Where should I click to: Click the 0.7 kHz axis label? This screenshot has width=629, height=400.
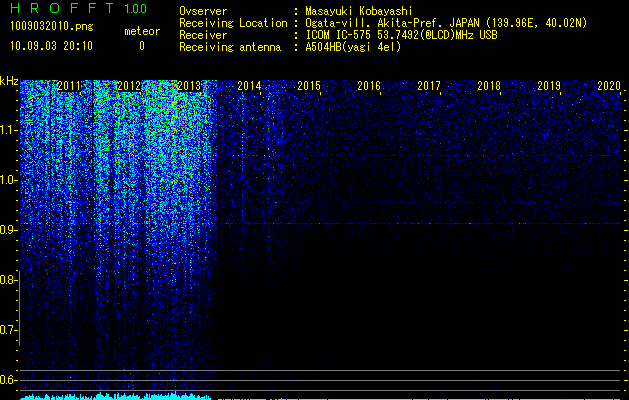coord(7,330)
